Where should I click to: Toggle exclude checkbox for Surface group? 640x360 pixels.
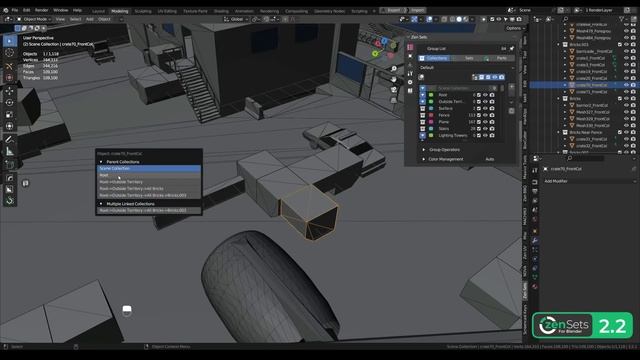coord(479,109)
